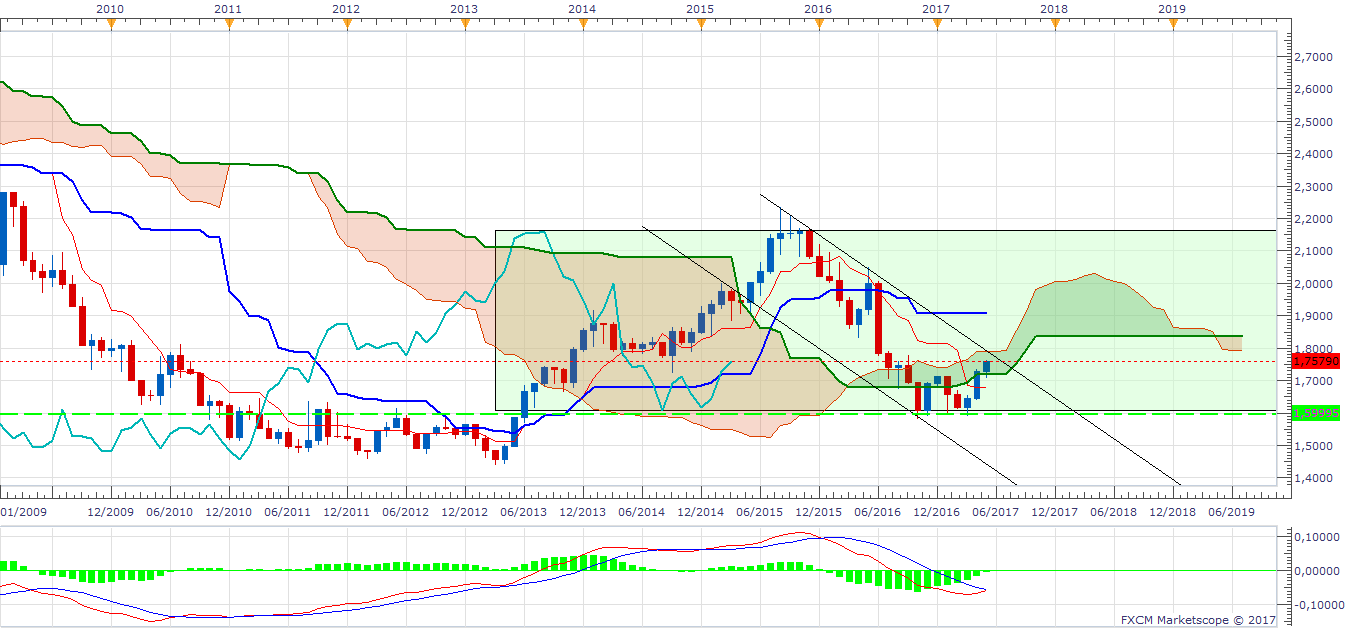Click the green 1,59995 price level label
Viewport: 1349px width, 628px height.
pyautogui.click(x=1314, y=413)
